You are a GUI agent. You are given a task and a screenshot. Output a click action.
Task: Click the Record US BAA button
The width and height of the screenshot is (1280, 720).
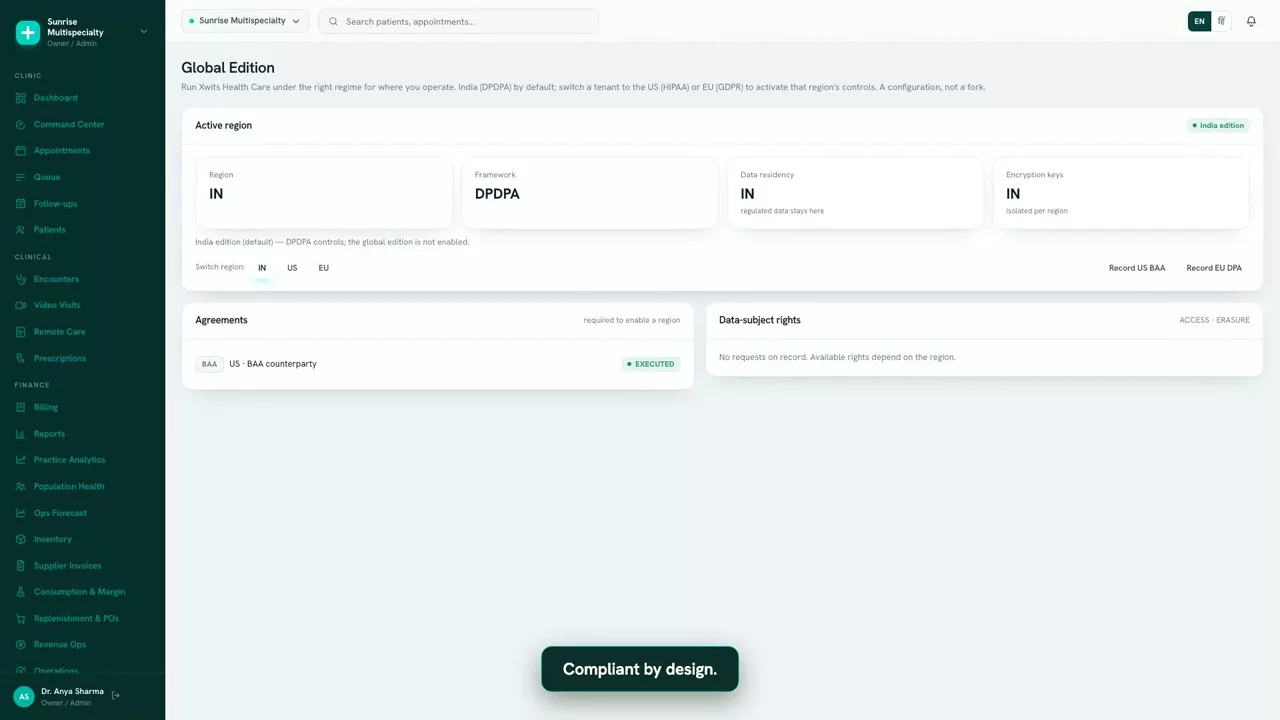coord(1137,268)
